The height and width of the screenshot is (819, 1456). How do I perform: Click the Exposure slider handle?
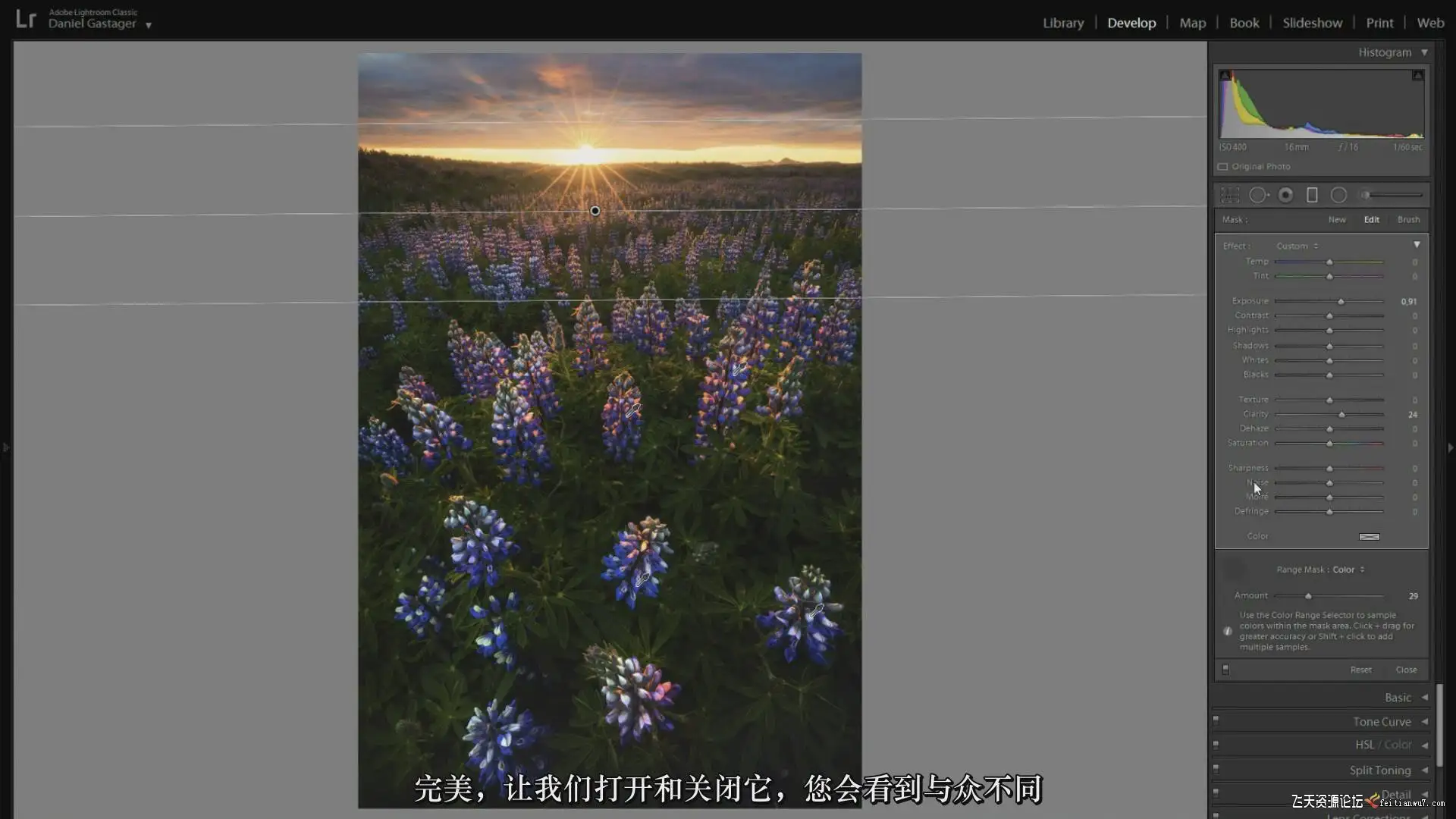point(1341,302)
